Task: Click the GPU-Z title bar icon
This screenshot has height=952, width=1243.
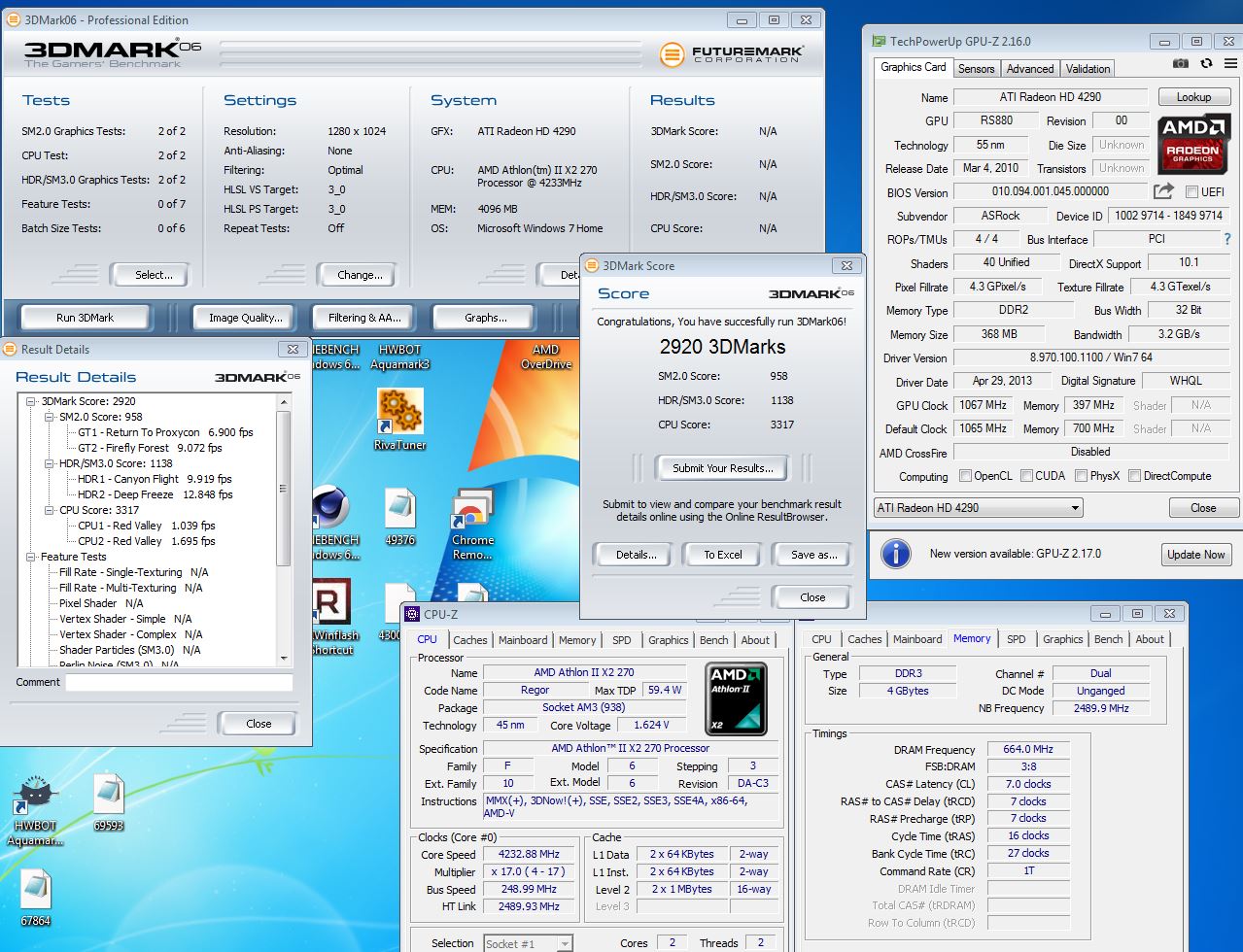Action: [x=879, y=41]
